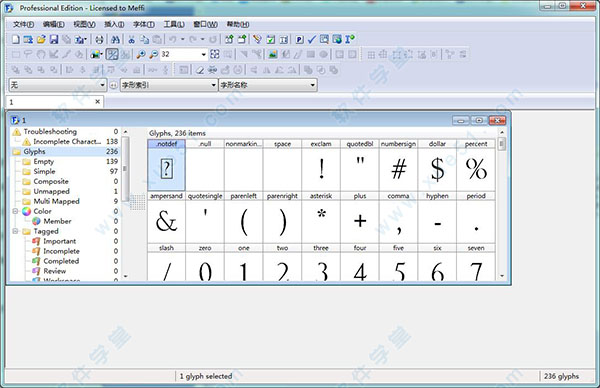The width and height of the screenshot is (600, 388).
Task: Click the globe web icon in the toolbar
Action: pyautogui.click(x=337, y=39)
